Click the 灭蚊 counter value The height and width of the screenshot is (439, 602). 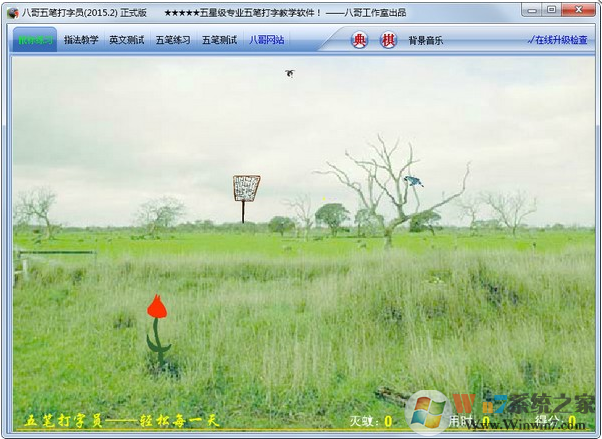(x=388, y=421)
